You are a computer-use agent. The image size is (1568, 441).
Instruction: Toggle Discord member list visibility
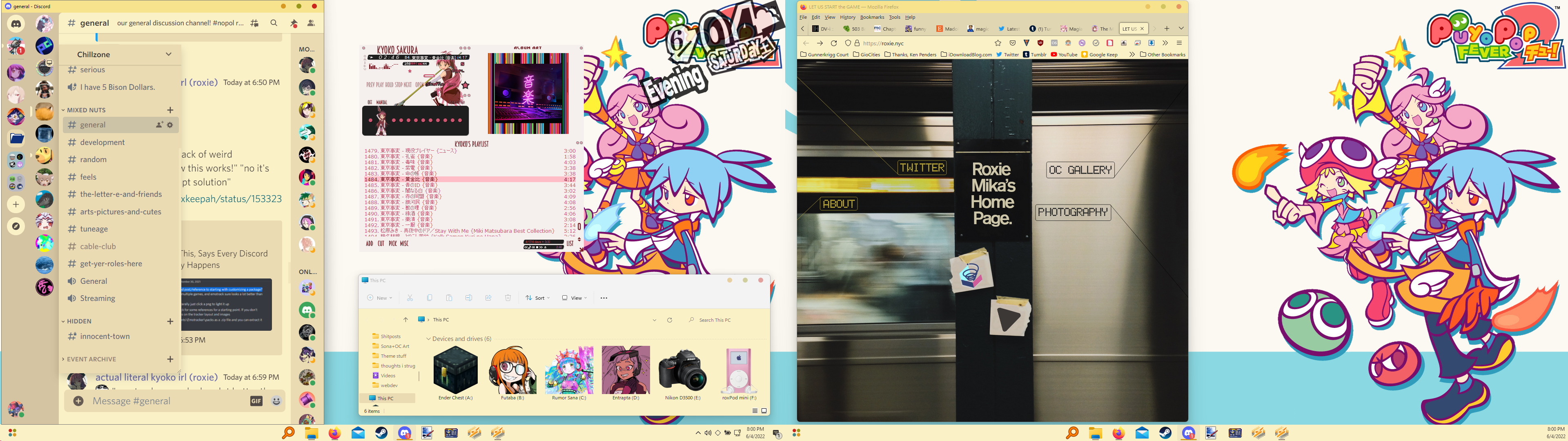coord(311,23)
